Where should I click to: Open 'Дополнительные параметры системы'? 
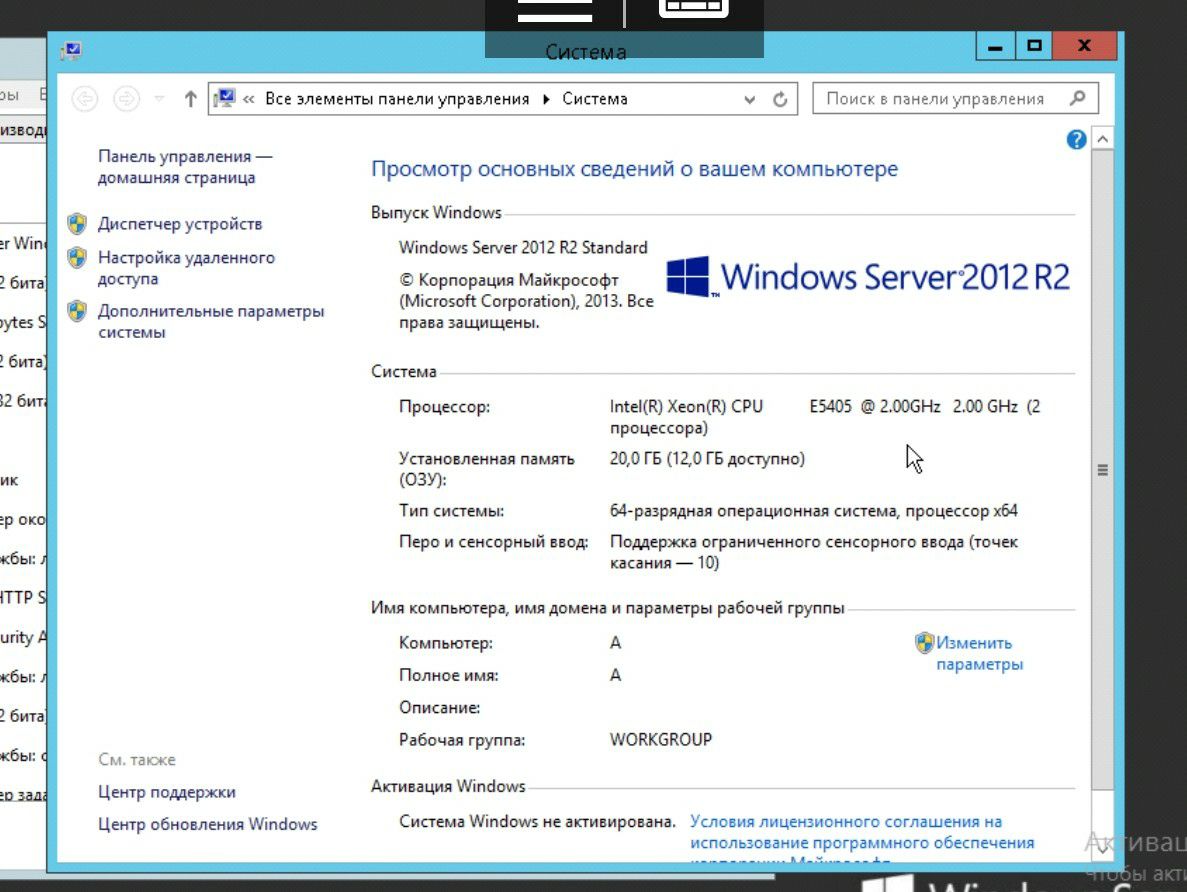(x=210, y=322)
